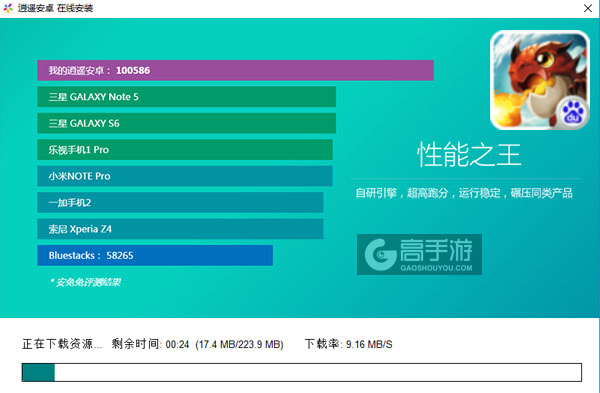Screen dimensions: 600x393
Task: Close the 逍遥安卓 installer window
Action: pos(588,8)
